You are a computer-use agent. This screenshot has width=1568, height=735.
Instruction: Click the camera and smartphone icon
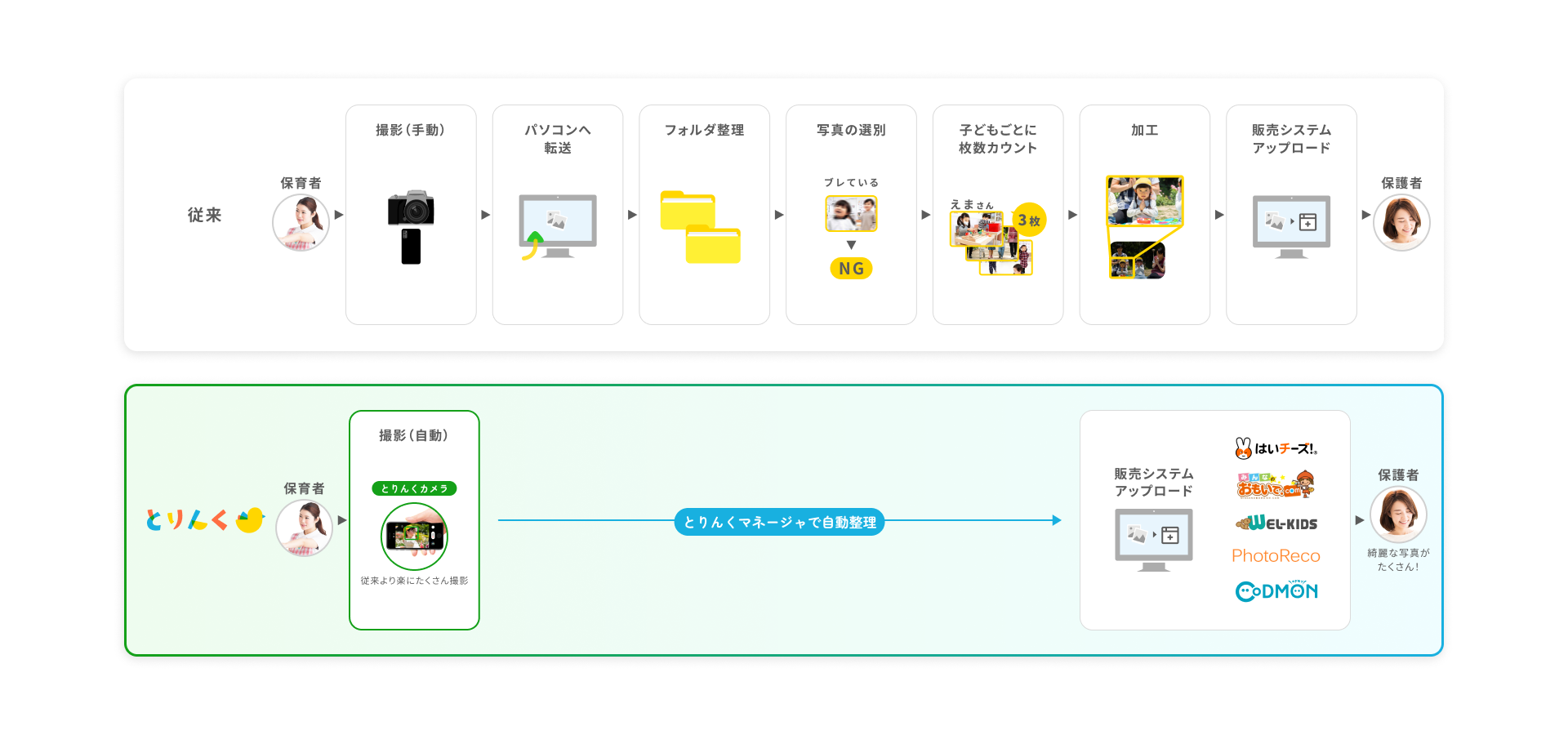click(x=411, y=226)
